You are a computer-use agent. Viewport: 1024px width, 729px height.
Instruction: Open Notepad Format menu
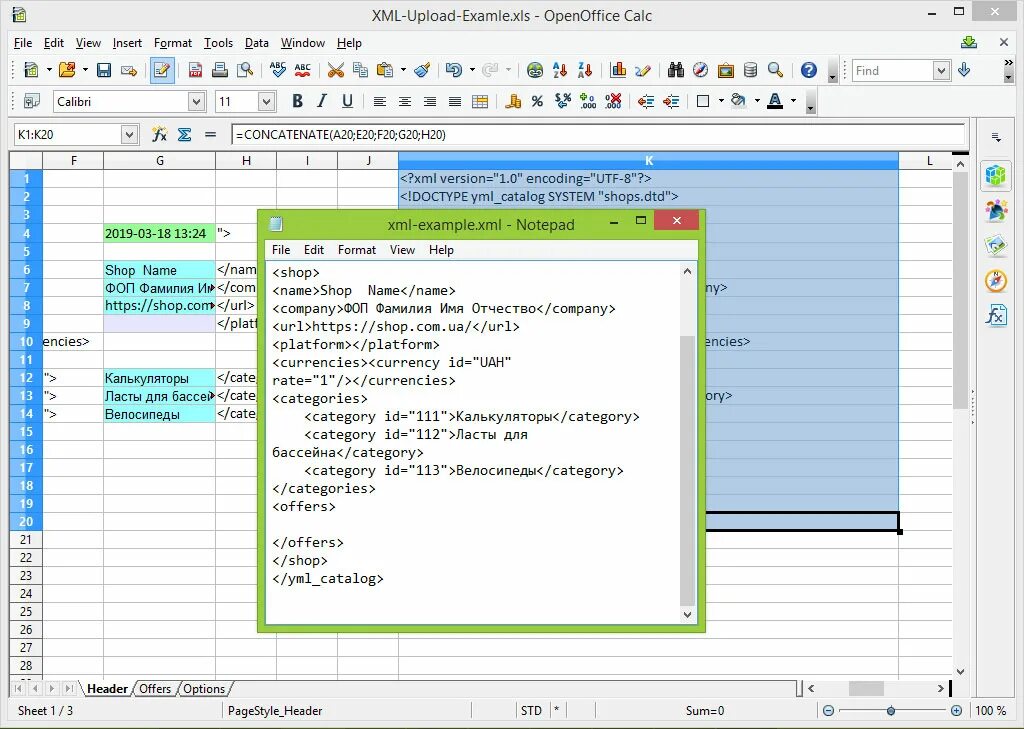click(357, 250)
